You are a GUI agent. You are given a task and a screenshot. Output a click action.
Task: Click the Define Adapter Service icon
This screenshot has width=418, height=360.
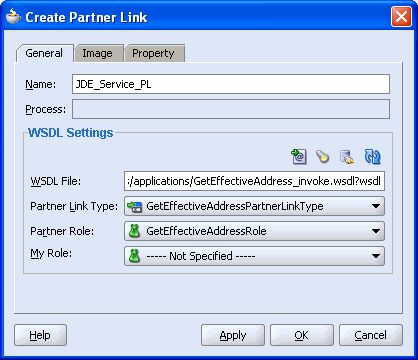point(347,157)
